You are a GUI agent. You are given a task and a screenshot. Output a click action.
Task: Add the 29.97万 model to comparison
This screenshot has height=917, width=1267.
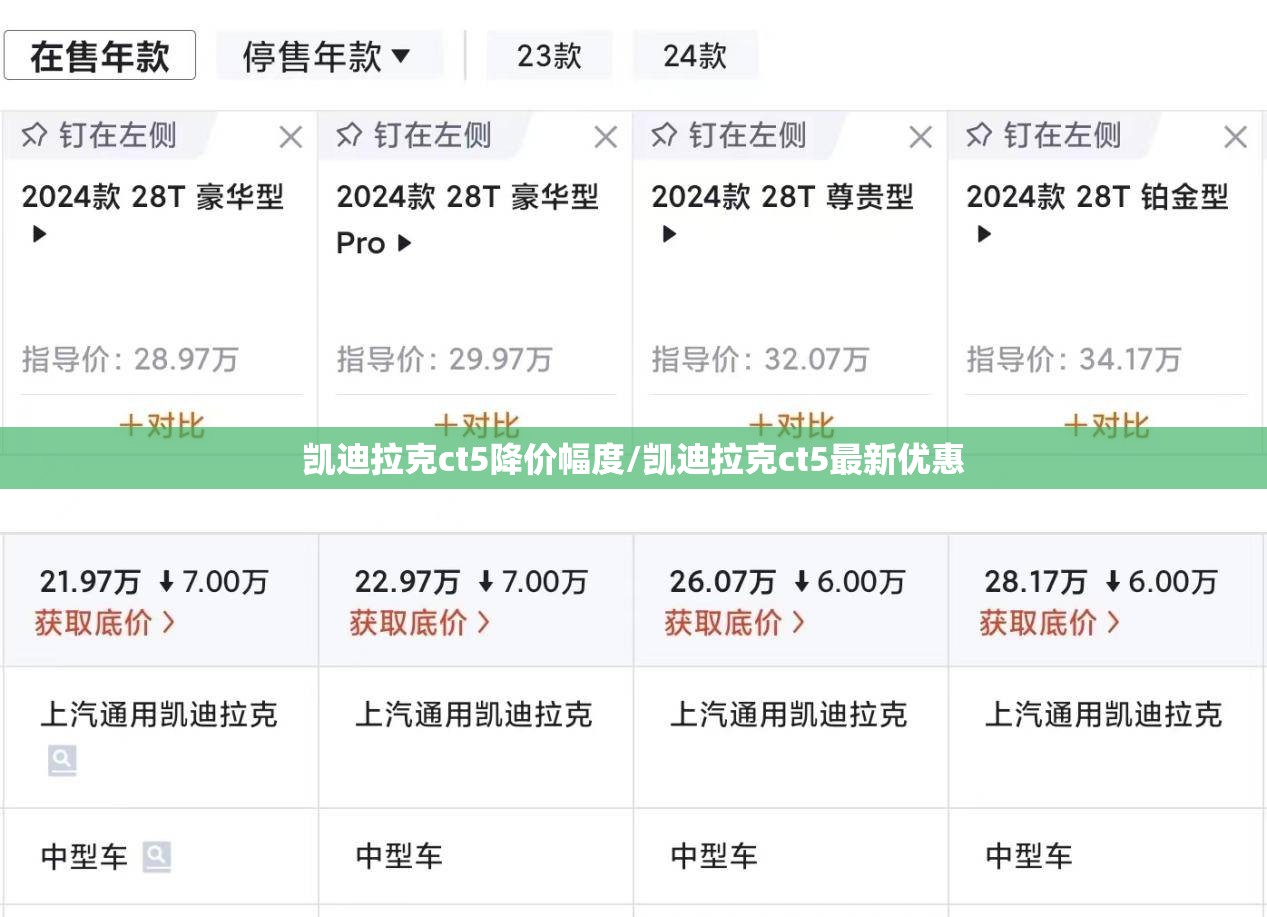tap(476, 424)
